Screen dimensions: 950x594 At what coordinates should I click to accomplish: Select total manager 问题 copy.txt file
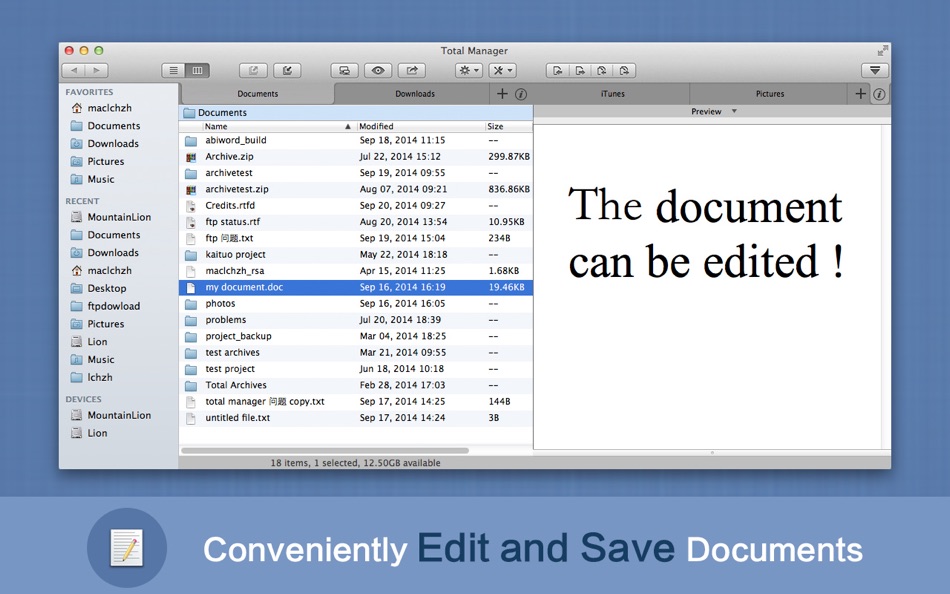pos(356,402)
